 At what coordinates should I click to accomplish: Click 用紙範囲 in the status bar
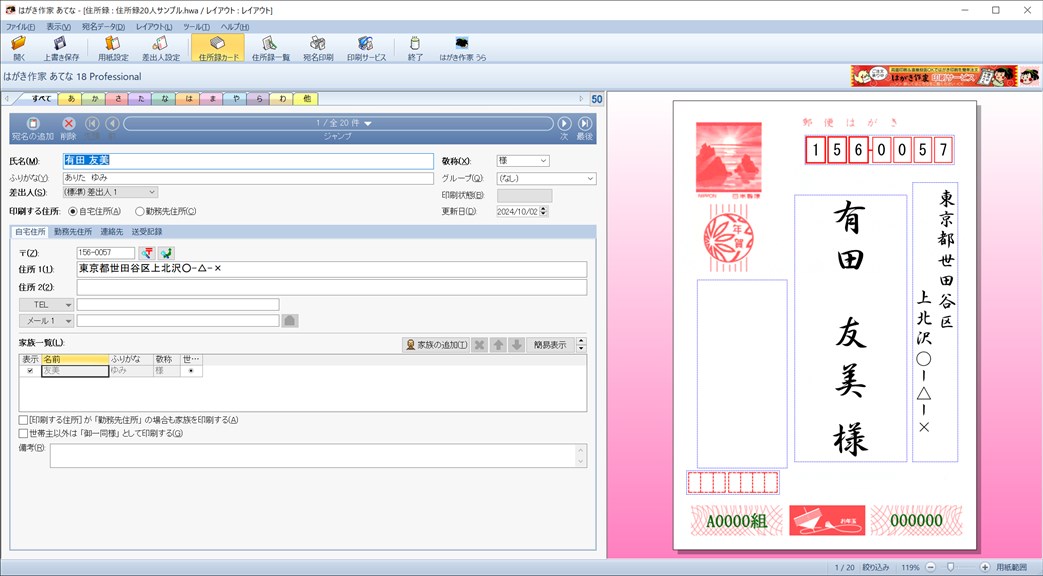click(x=1011, y=567)
